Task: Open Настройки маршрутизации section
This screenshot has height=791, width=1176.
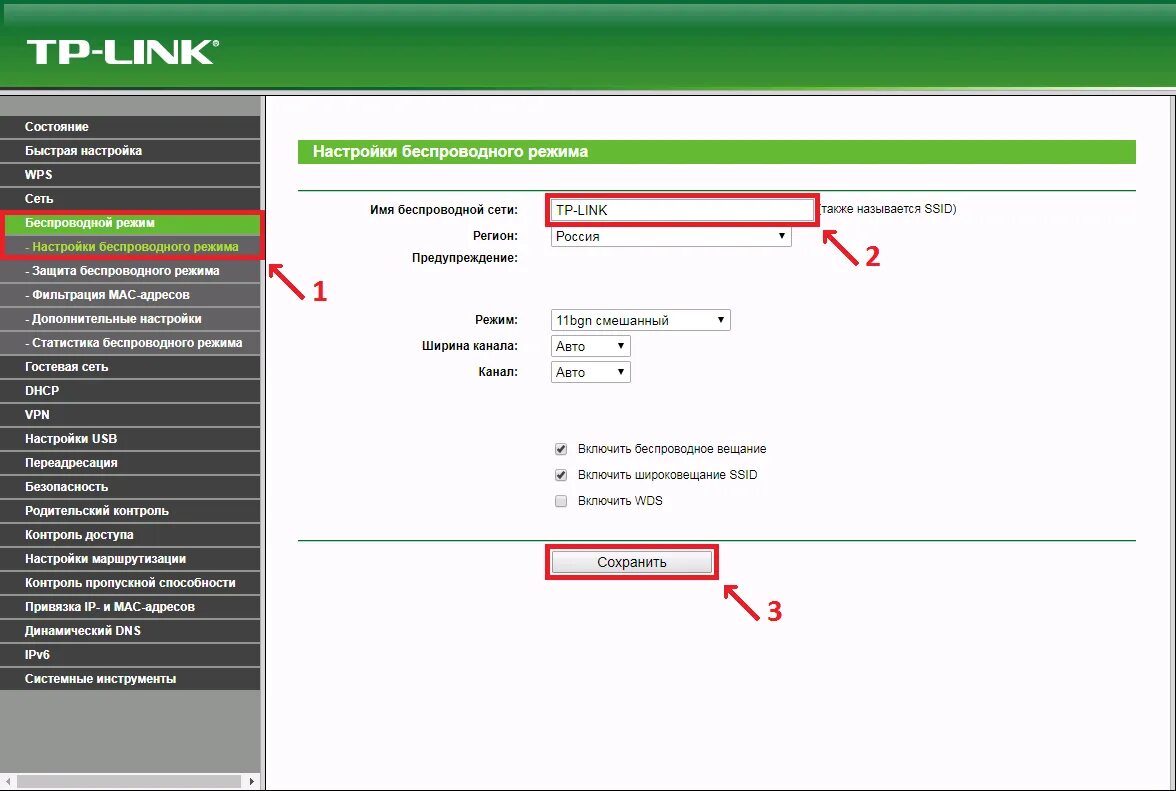Action: click(130, 559)
